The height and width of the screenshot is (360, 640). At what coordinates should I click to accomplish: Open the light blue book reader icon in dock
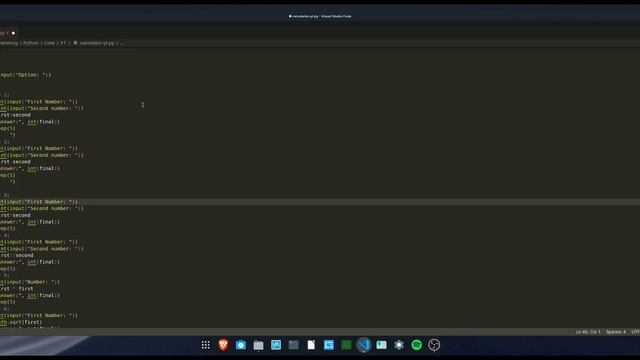pos(382,345)
